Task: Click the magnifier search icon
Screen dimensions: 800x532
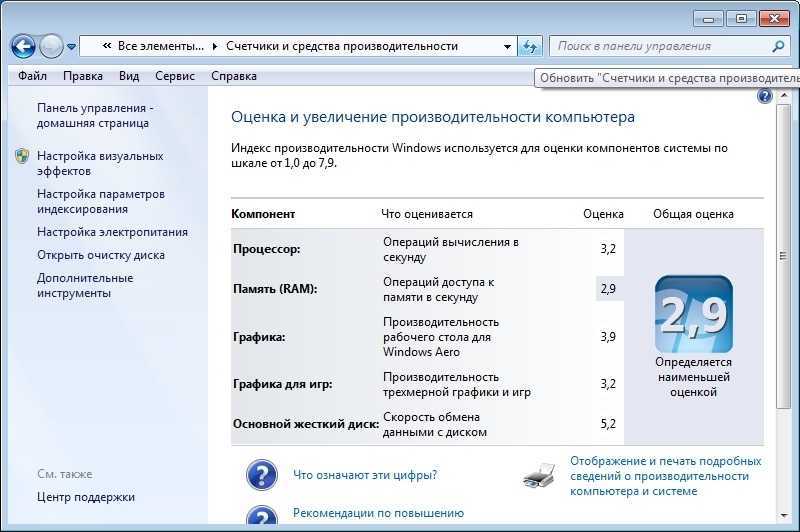Action: click(778, 46)
